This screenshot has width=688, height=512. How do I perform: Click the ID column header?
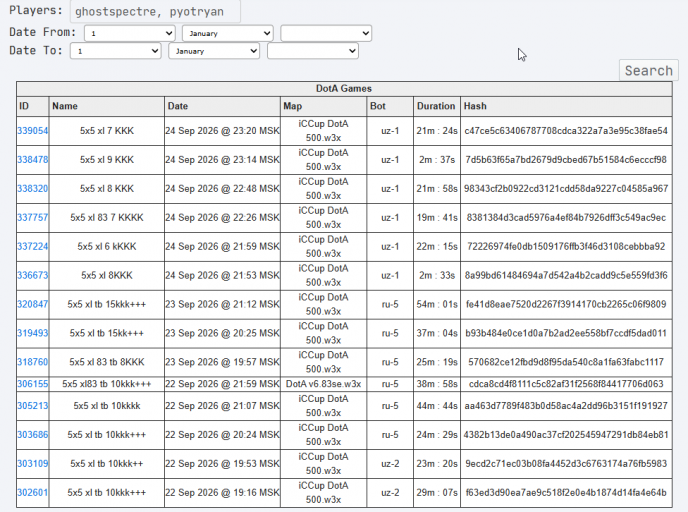click(33, 106)
